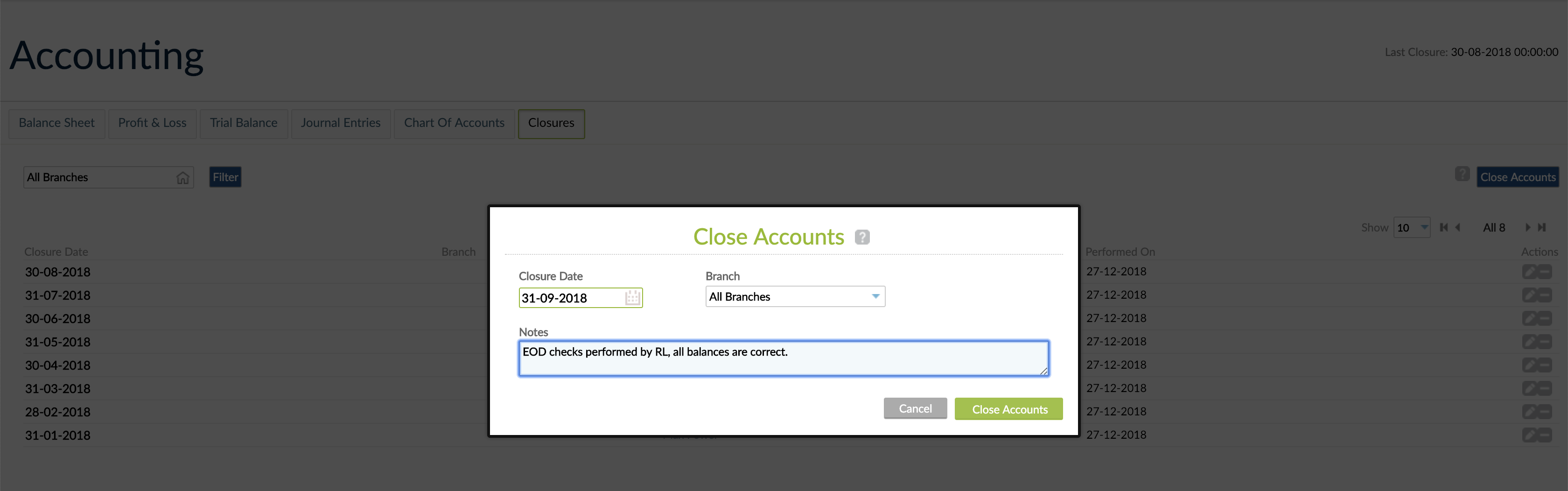This screenshot has width=1568, height=491.
Task: Select the Chart Of Accounts tab
Action: [454, 123]
